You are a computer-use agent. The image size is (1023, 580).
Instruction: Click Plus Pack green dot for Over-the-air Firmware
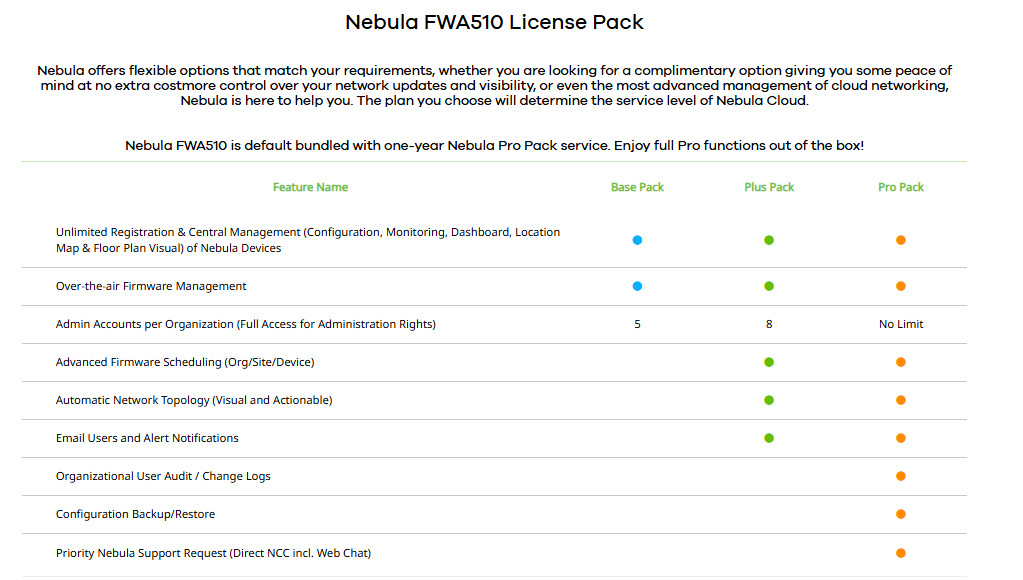point(769,286)
